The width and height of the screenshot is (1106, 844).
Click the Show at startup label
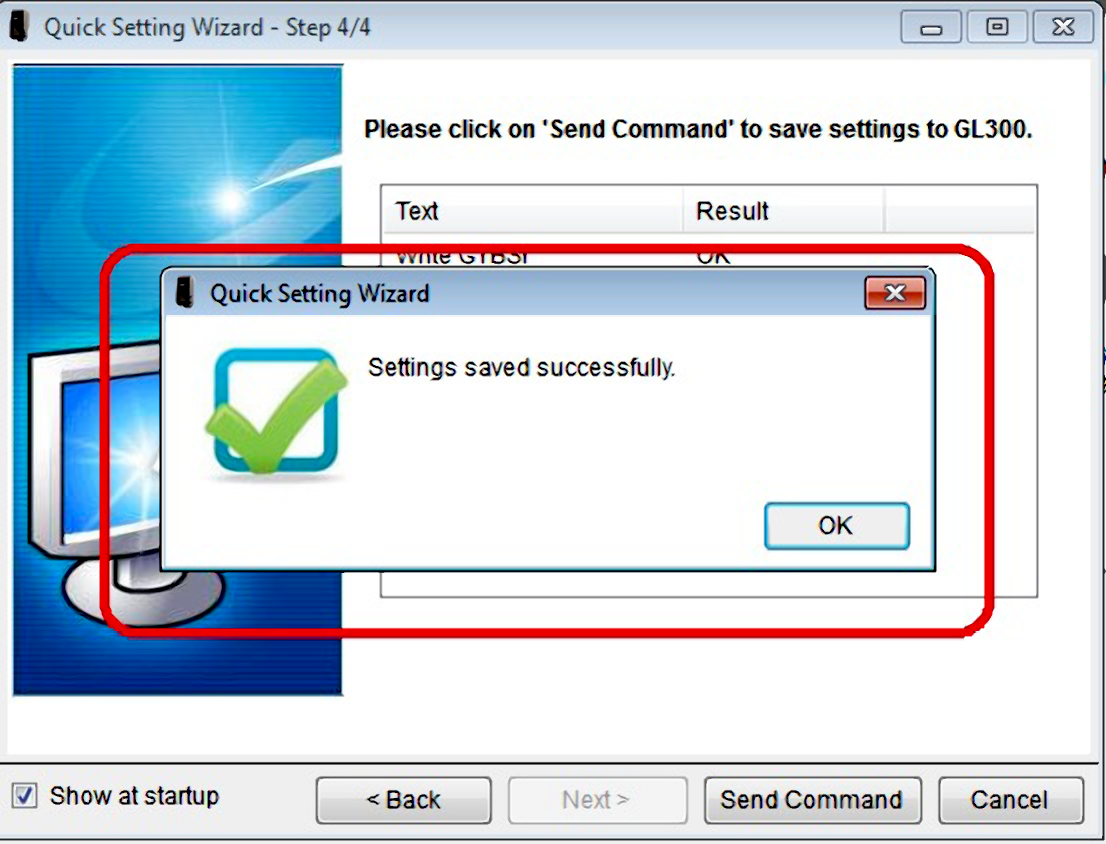pyautogui.click(x=135, y=796)
